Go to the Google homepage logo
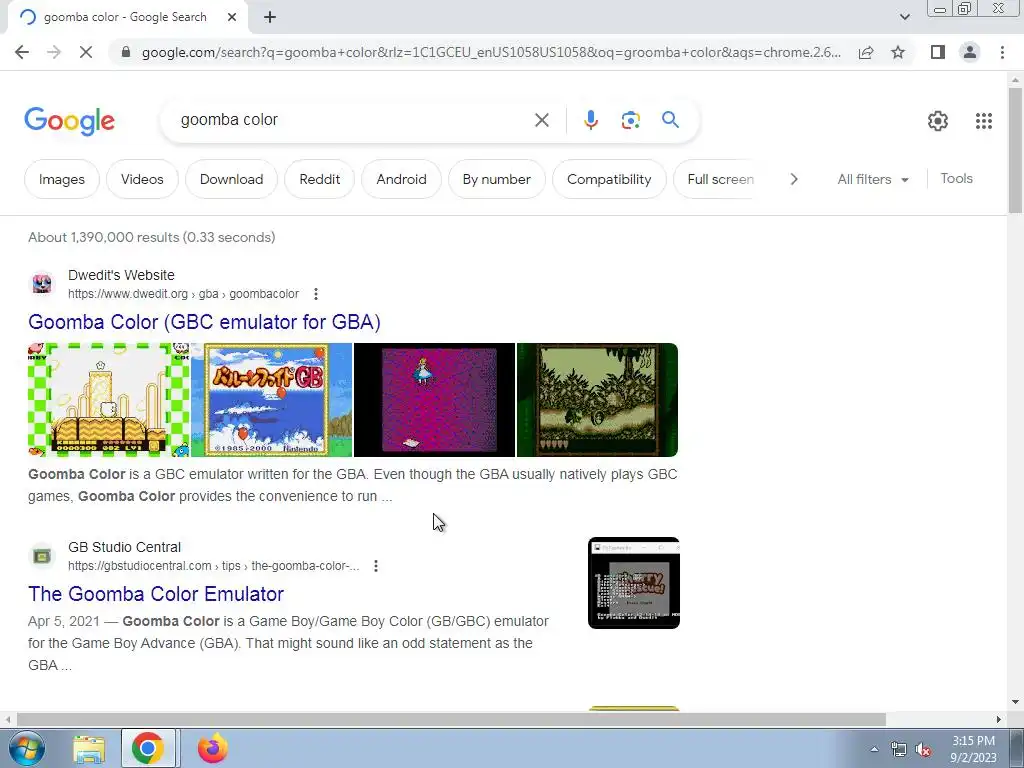1024x768 pixels. click(x=69, y=121)
